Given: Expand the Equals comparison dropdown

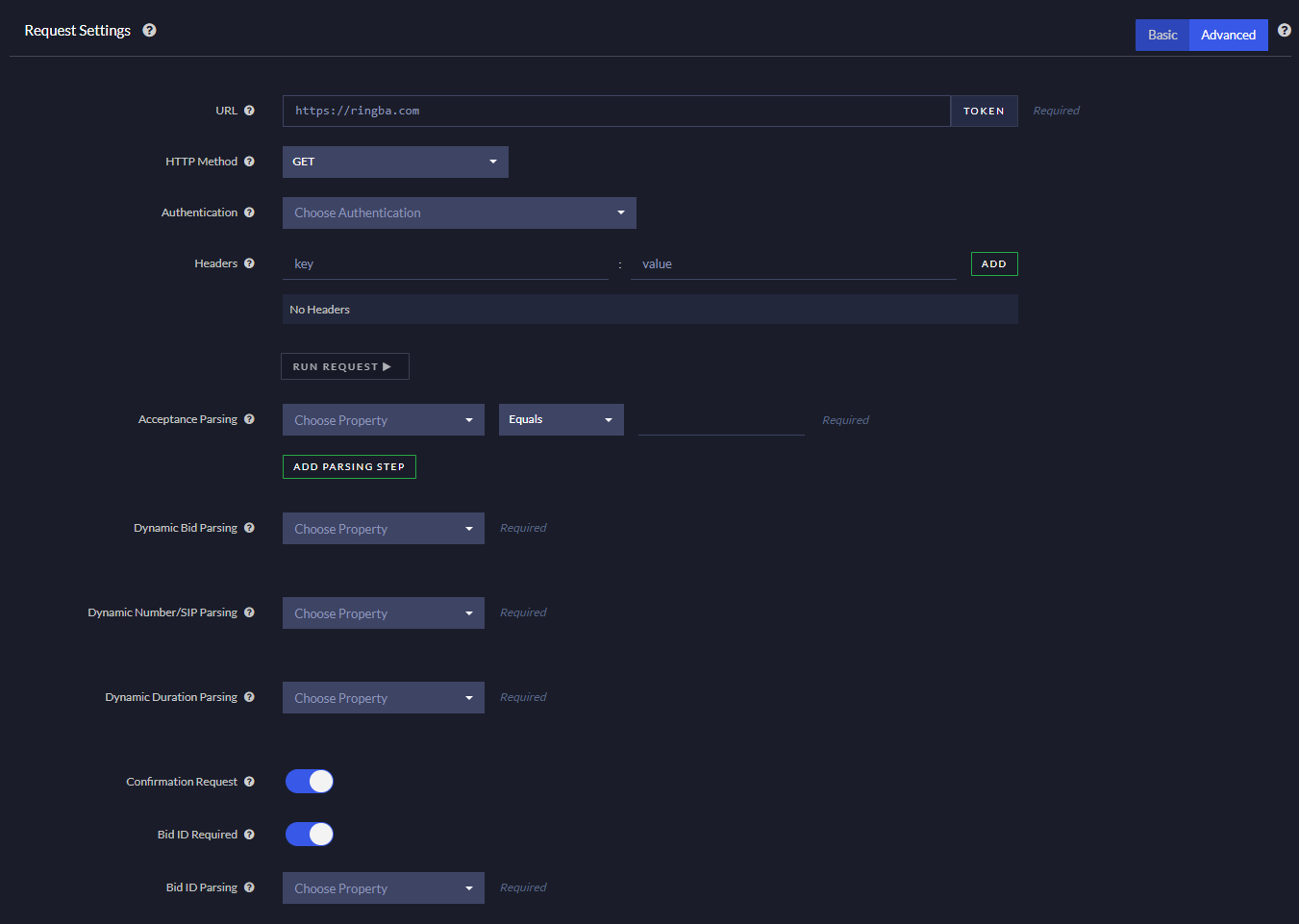Looking at the screenshot, I should [561, 419].
